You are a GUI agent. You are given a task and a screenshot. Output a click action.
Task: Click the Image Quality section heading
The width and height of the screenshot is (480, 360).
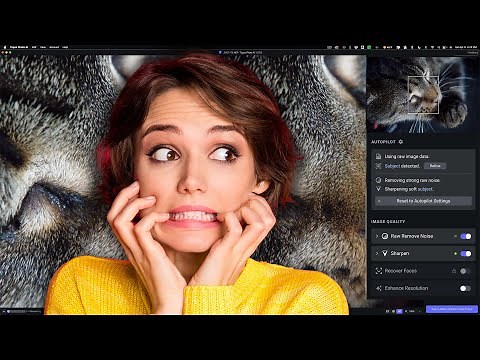pos(388,221)
